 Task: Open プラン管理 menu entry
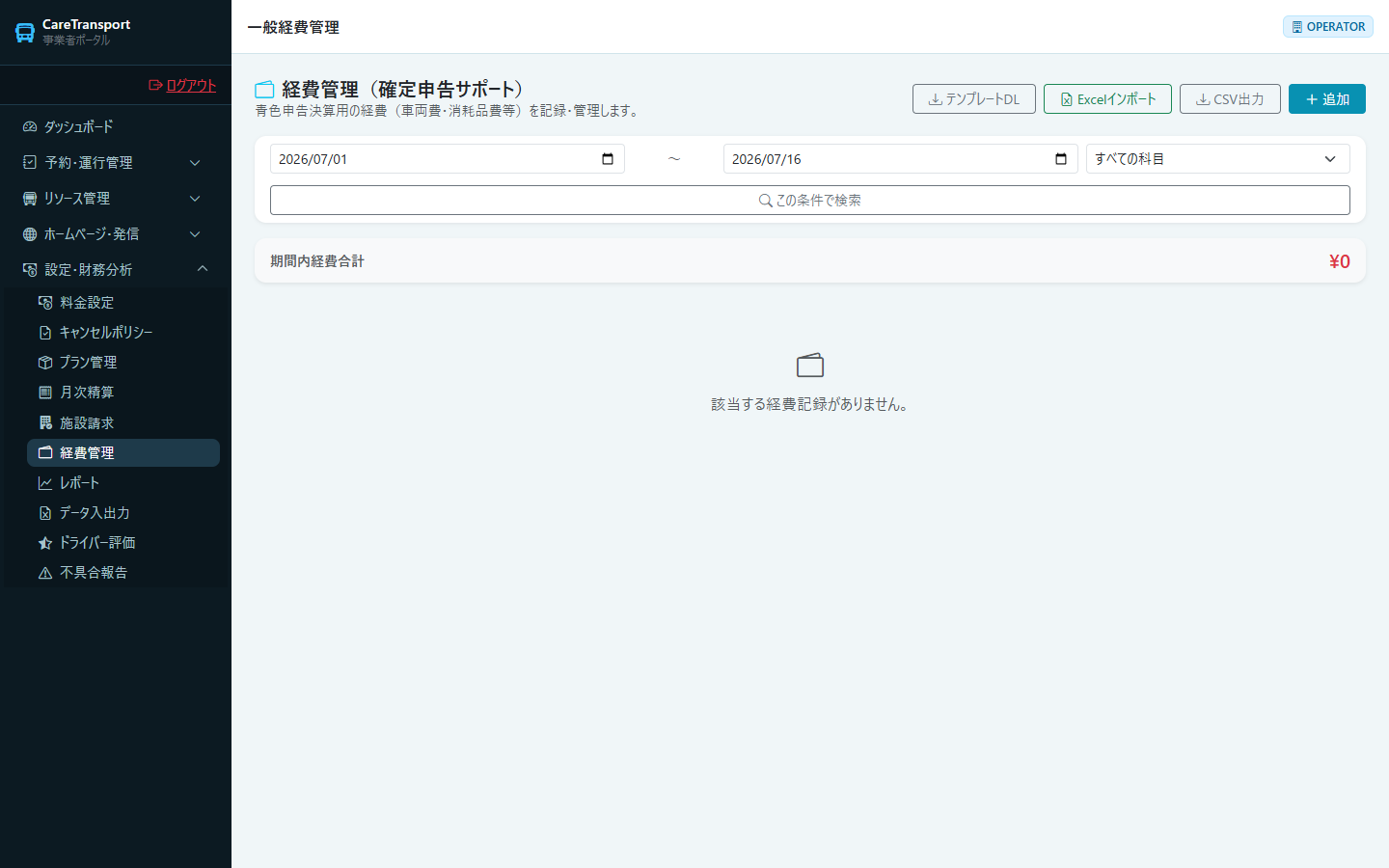[123, 362]
